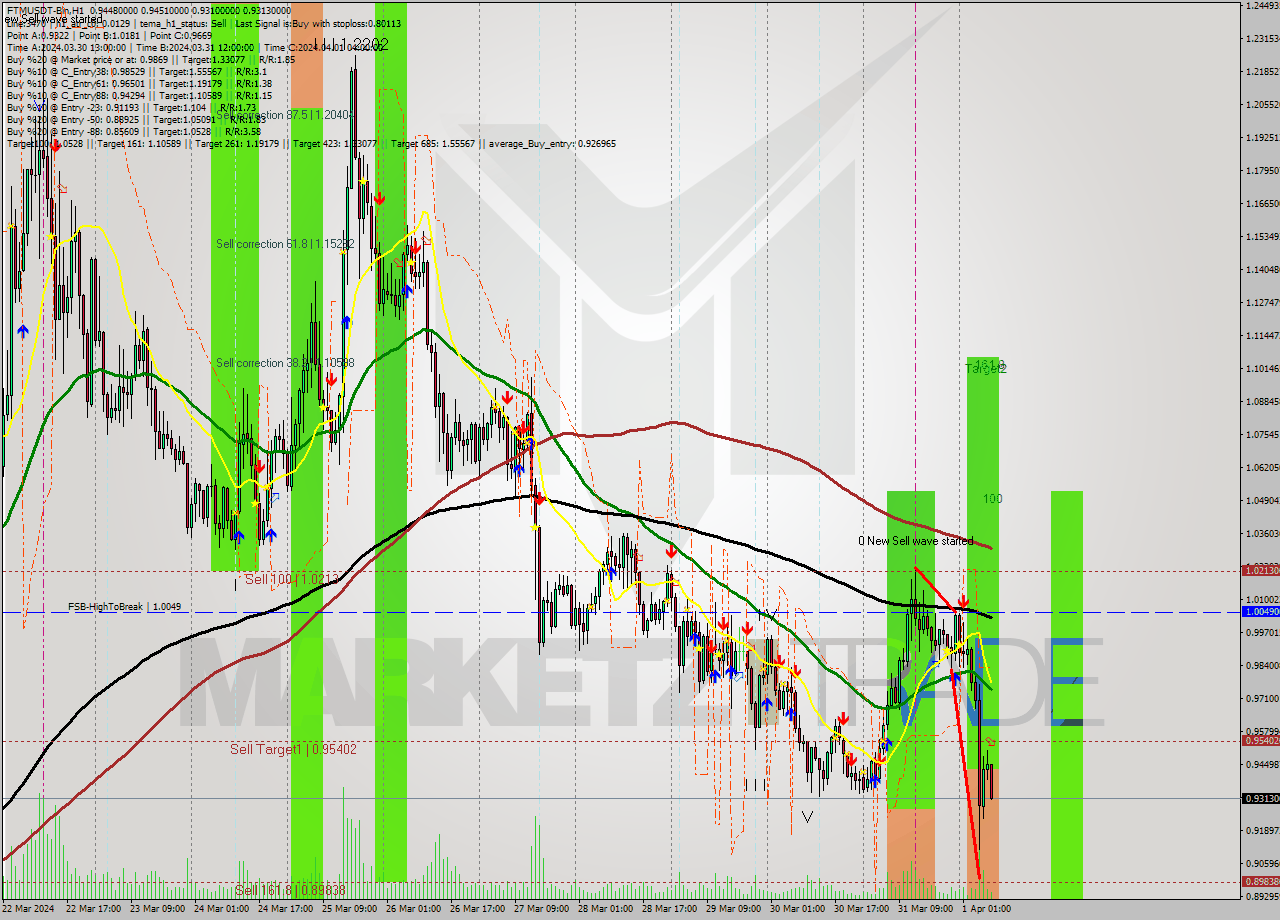The width and height of the screenshot is (1280, 920).
Task: Click the 'Target2' label on green bar
Action: pos(985,369)
